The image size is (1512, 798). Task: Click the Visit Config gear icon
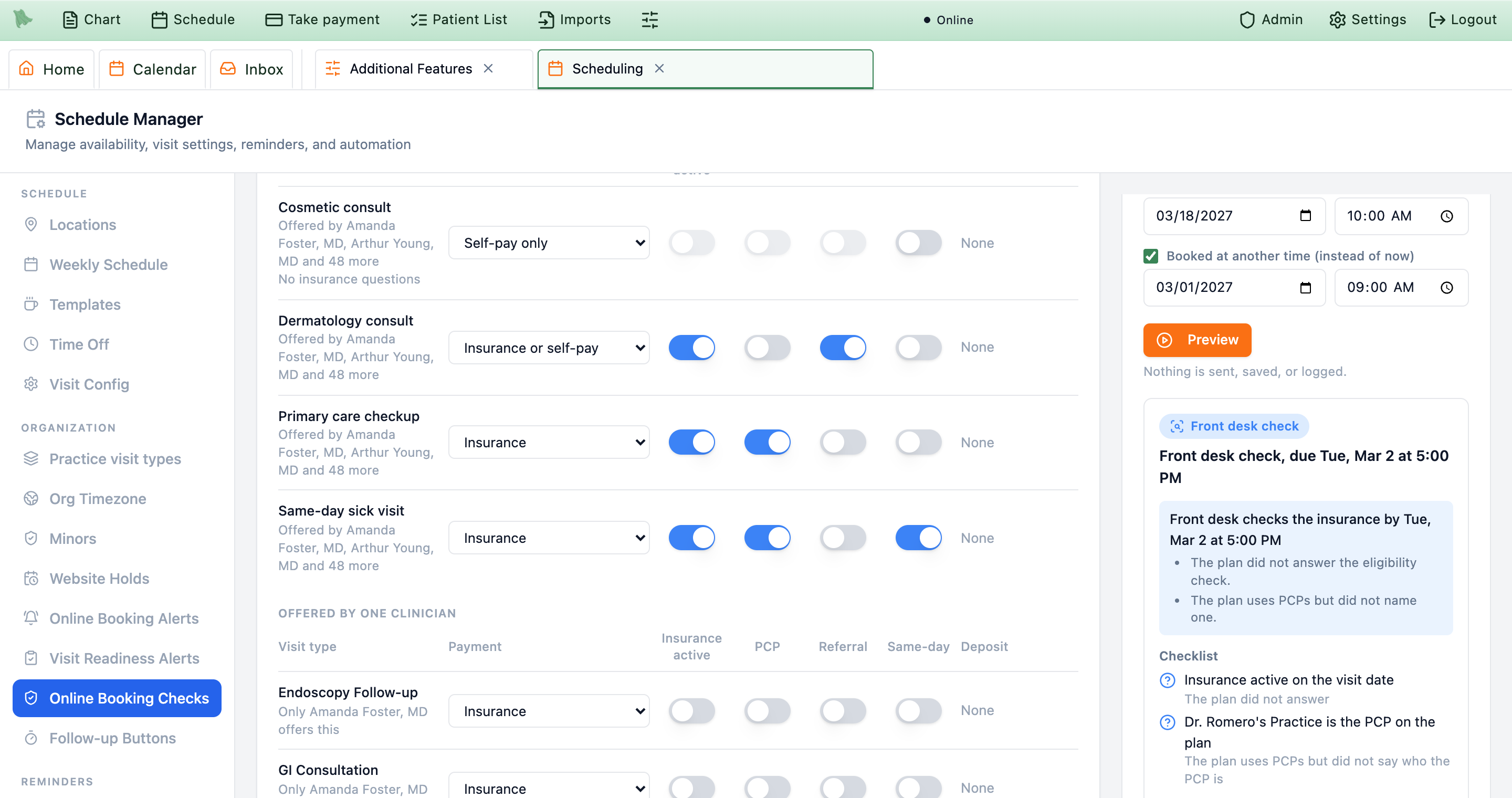click(31, 384)
